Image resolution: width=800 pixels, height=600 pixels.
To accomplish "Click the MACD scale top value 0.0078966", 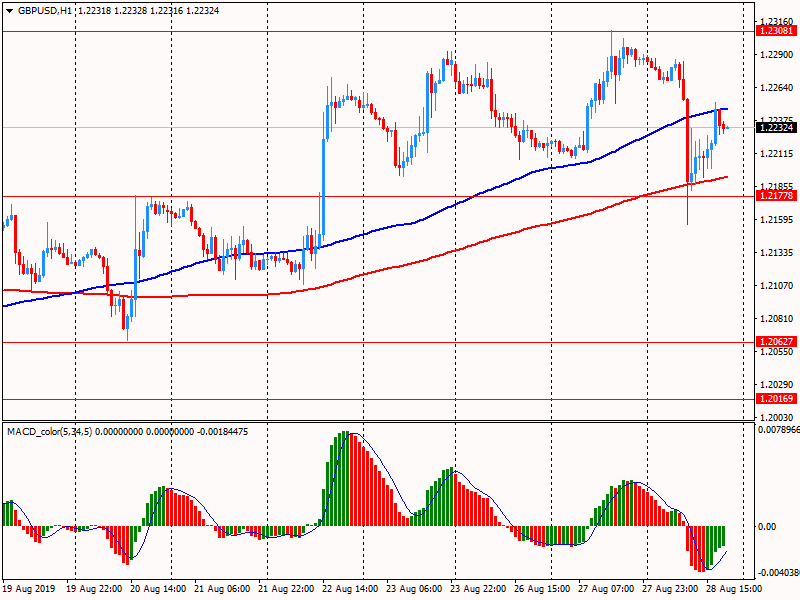I will (779, 430).
